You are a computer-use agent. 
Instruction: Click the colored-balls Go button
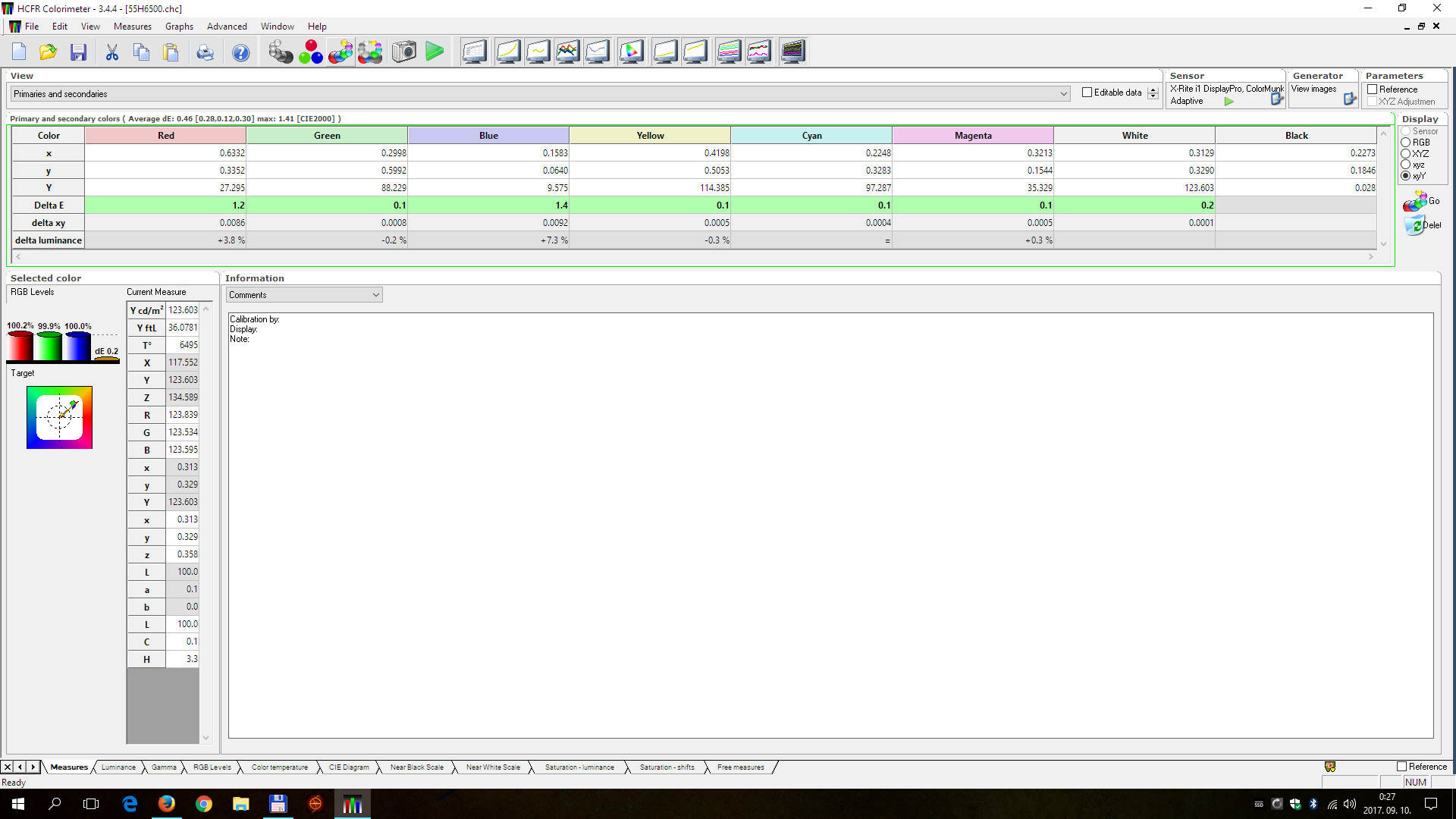click(1421, 201)
